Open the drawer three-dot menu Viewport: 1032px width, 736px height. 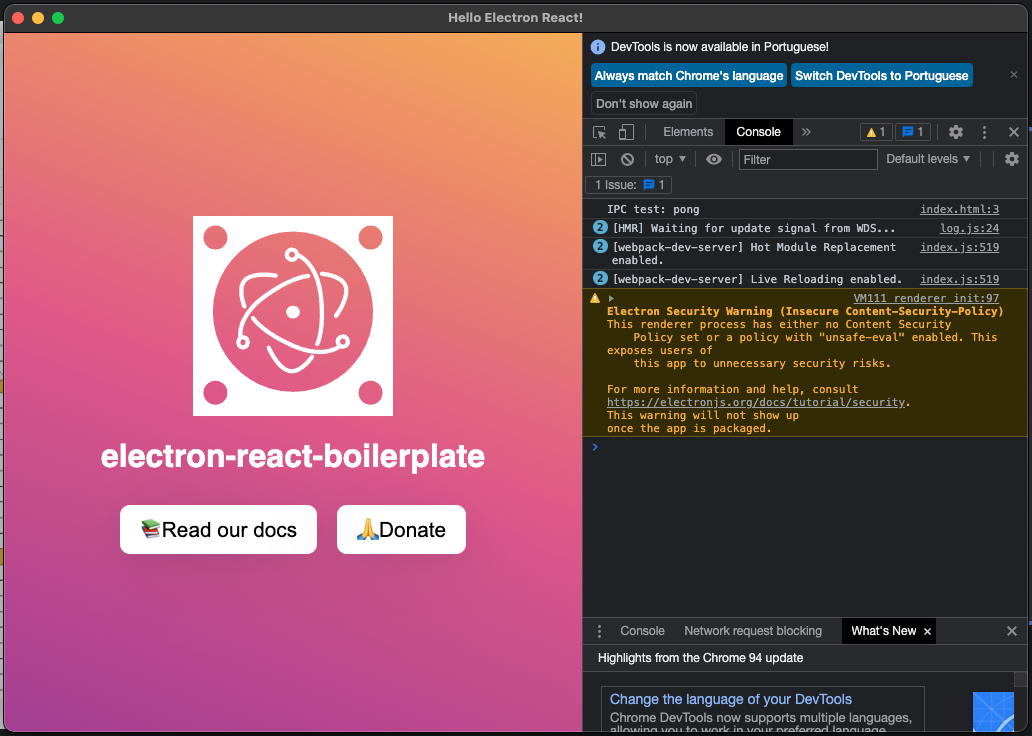pyautogui.click(x=599, y=631)
